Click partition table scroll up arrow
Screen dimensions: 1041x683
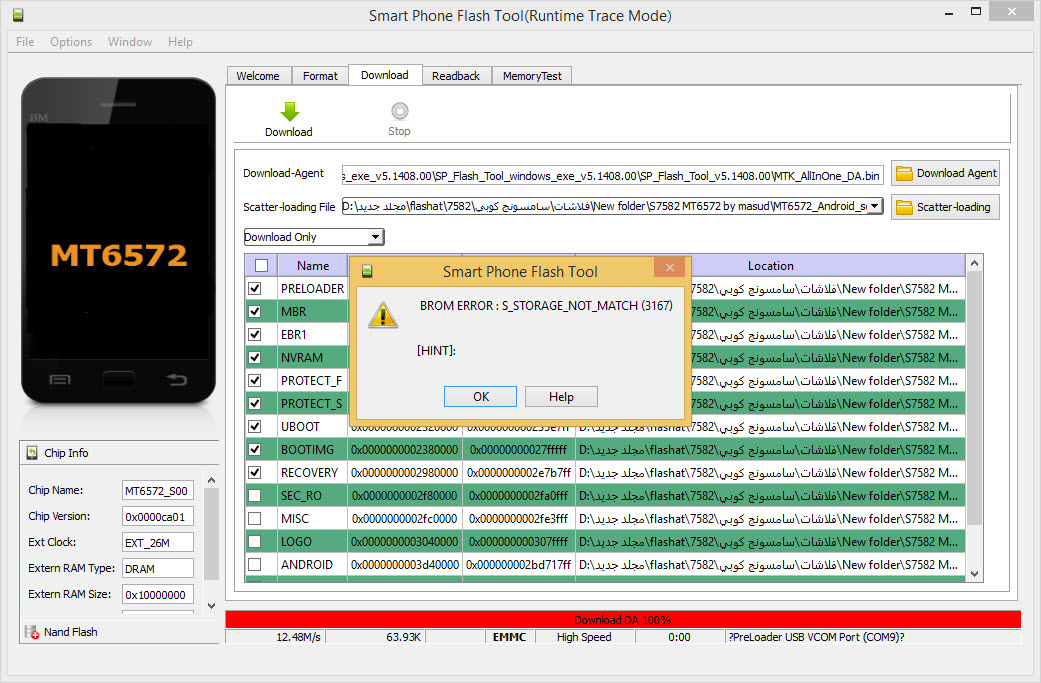coord(974,264)
